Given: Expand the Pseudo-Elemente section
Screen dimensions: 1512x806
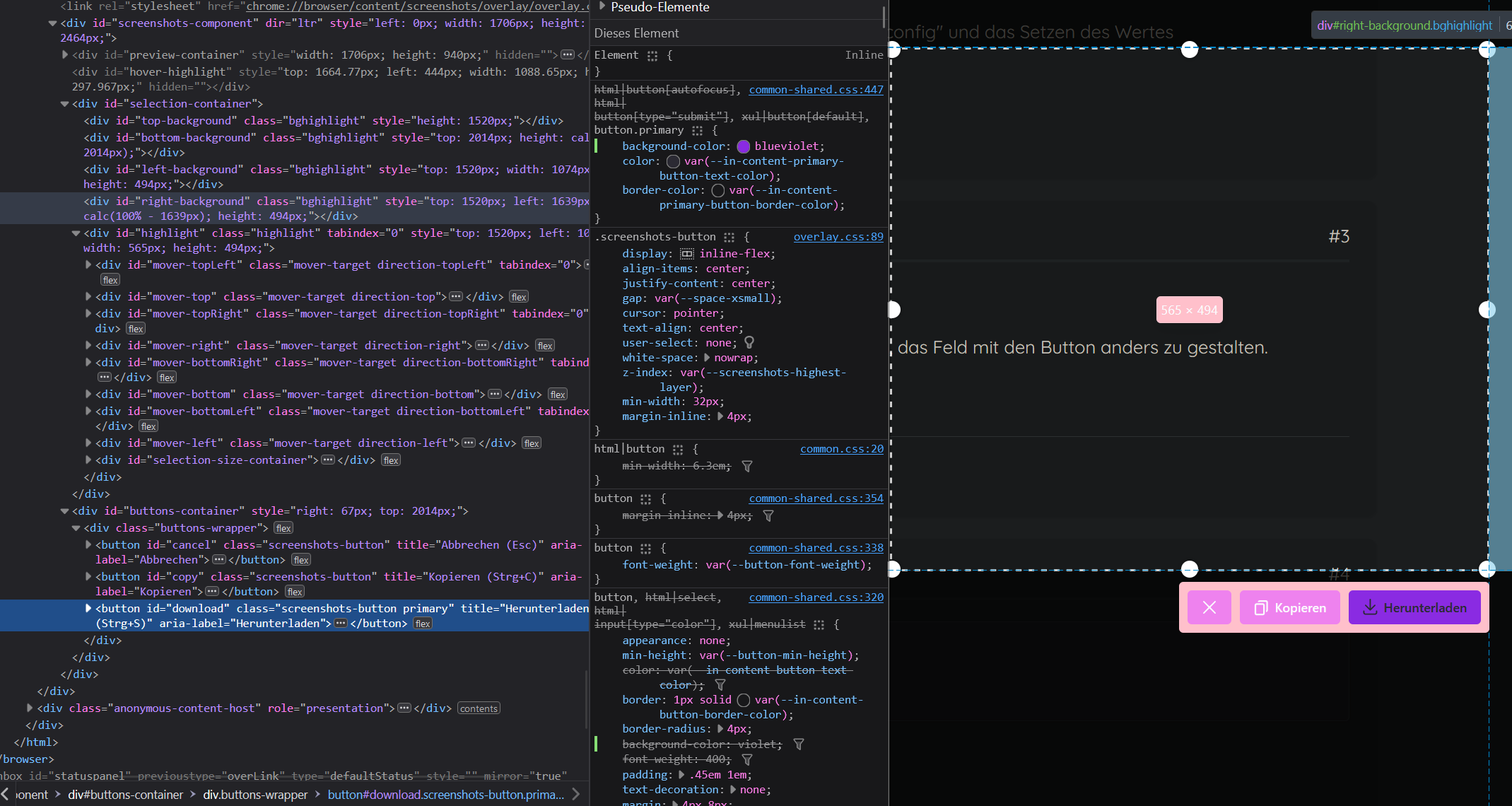Looking at the screenshot, I should coord(602,6).
